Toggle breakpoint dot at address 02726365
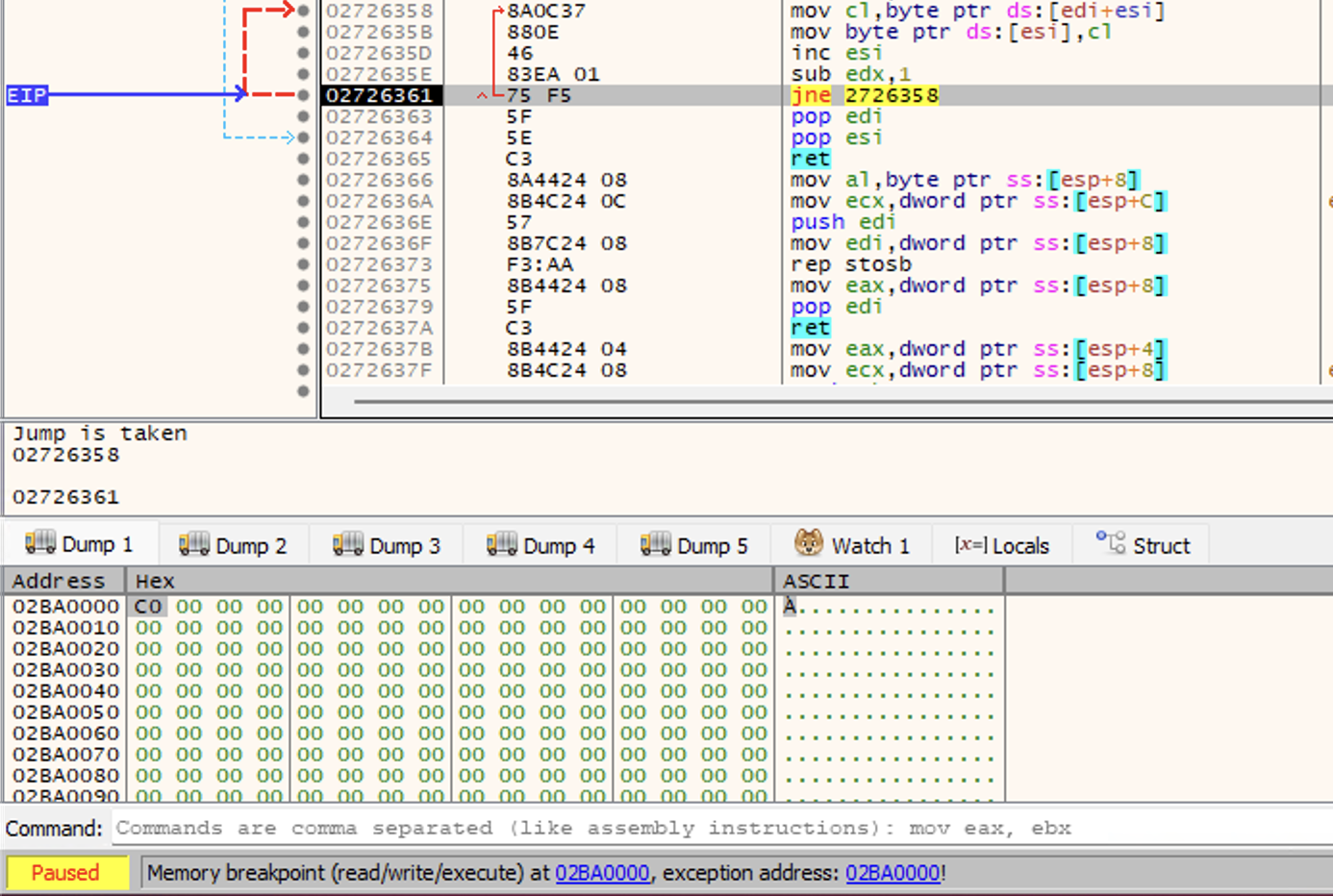The height and width of the screenshot is (896, 1333). [303, 159]
